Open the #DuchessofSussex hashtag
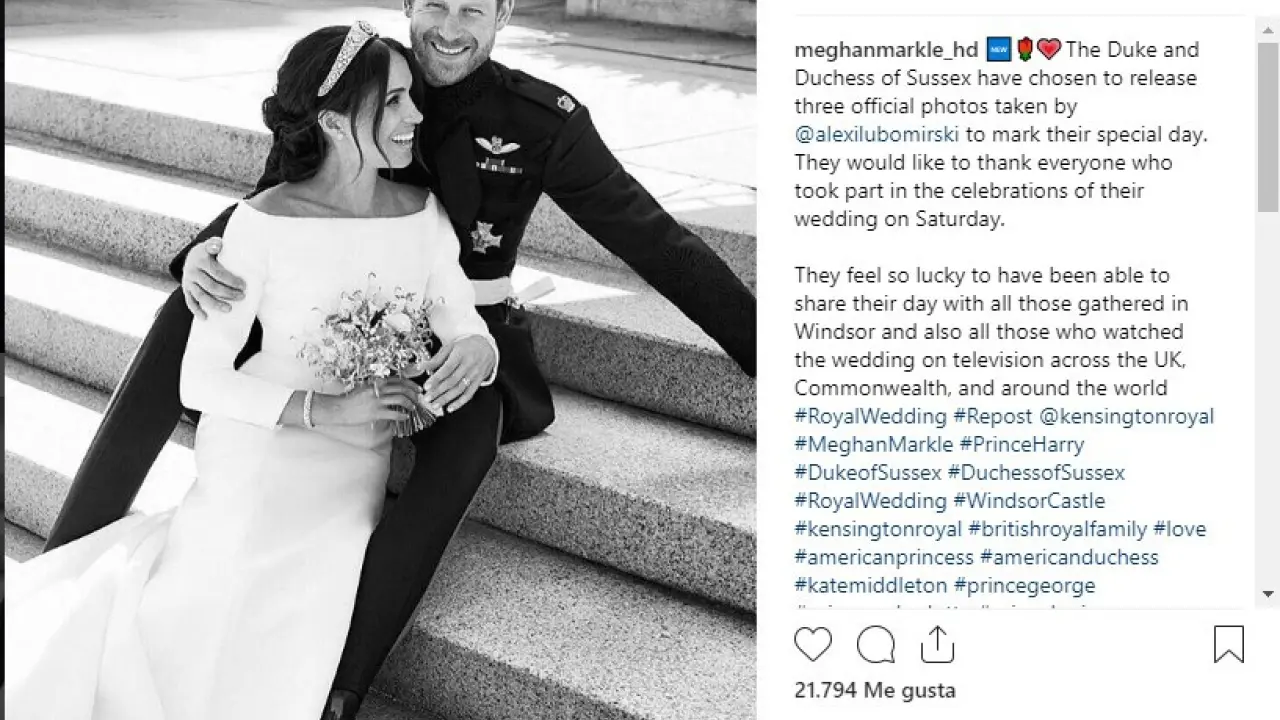Image resolution: width=1280 pixels, height=720 pixels. pos(1036,472)
